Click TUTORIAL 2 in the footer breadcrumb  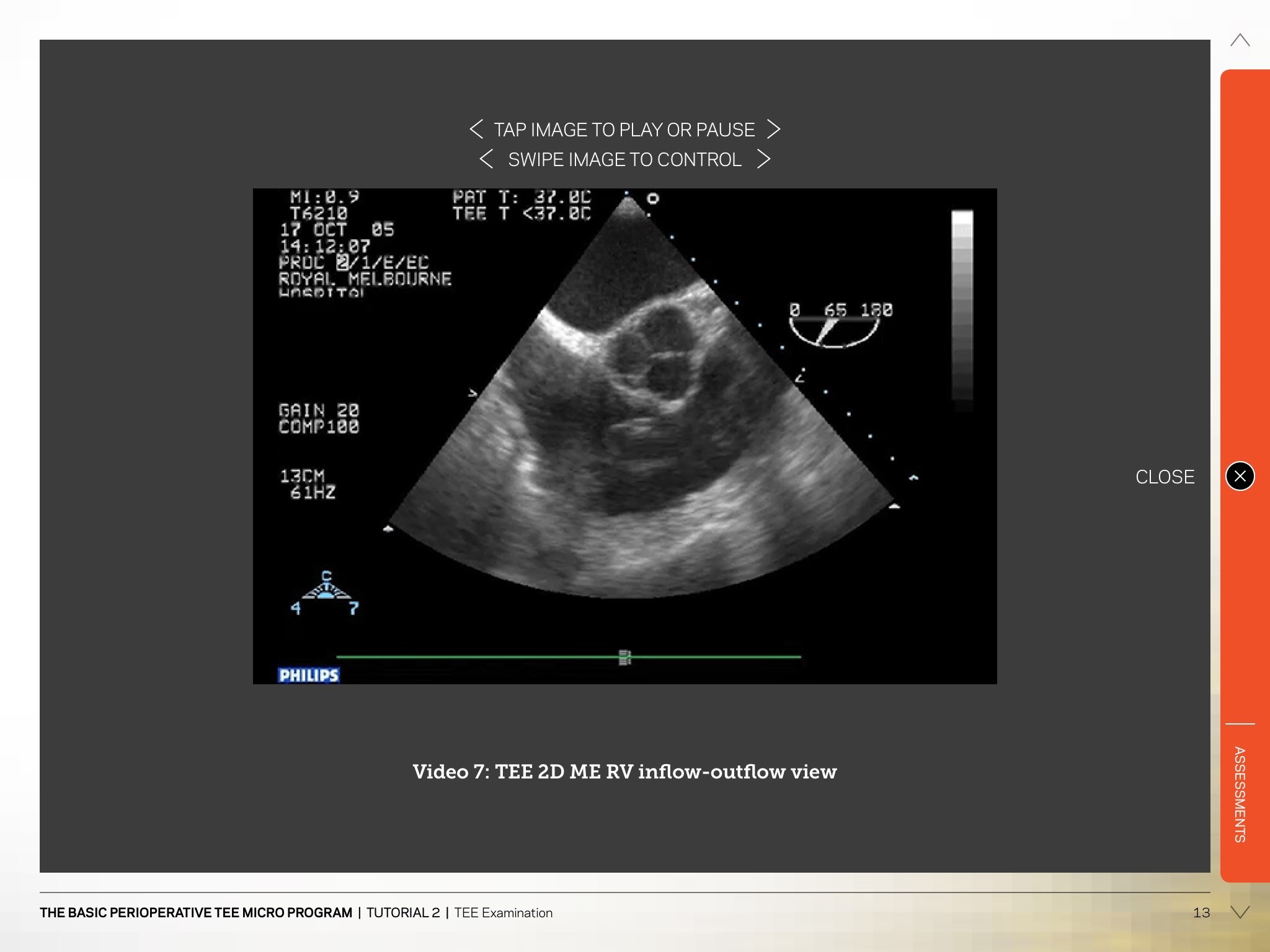[403, 912]
